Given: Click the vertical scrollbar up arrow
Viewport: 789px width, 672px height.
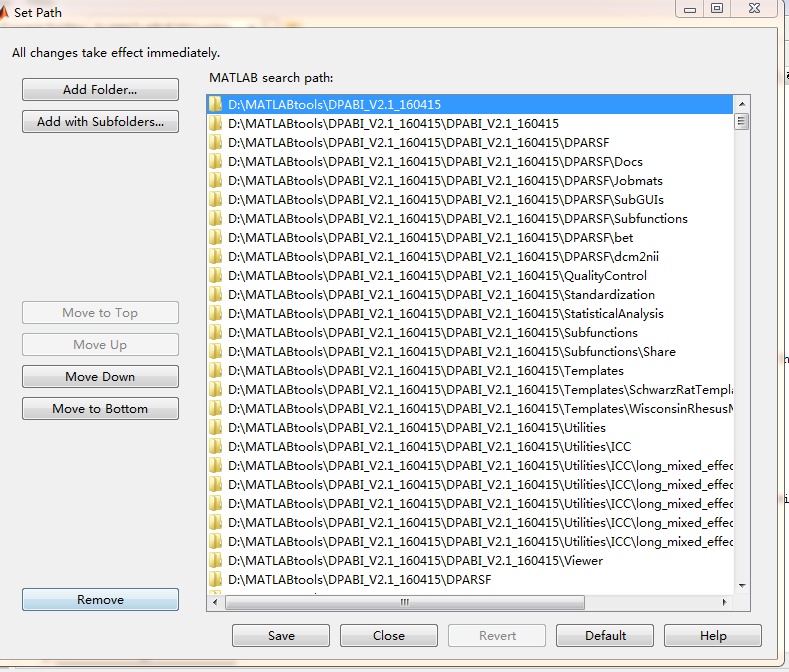Looking at the screenshot, I should click(x=742, y=104).
